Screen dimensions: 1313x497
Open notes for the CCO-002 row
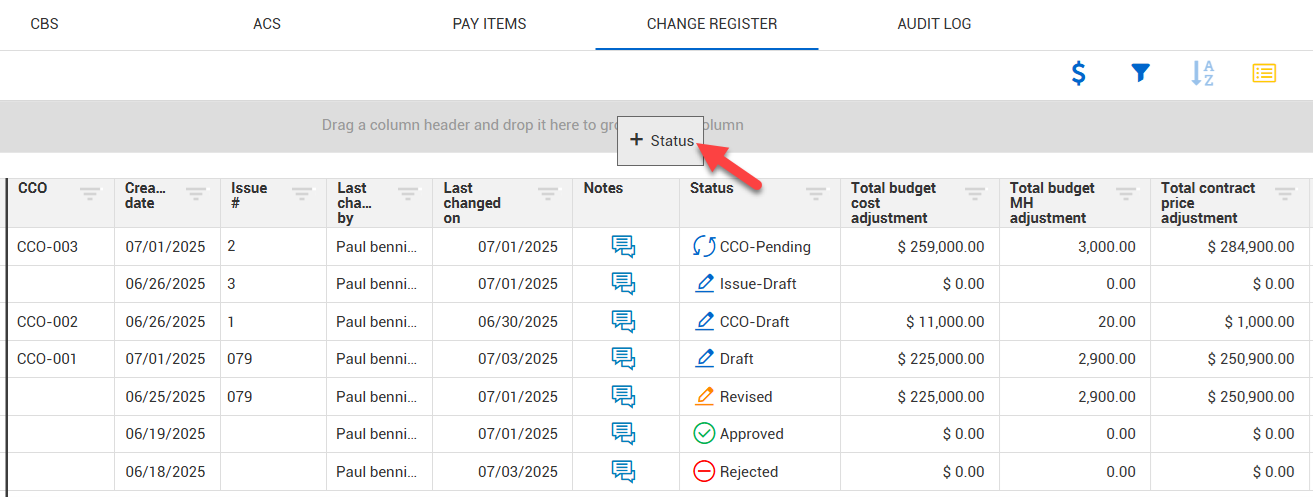click(x=623, y=322)
